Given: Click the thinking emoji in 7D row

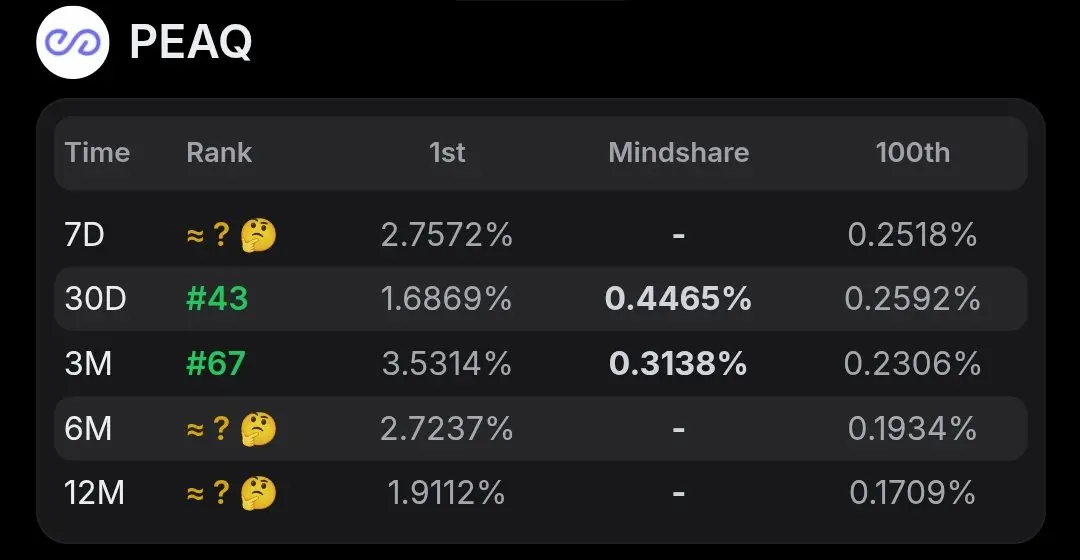Looking at the screenshot, I should tap(258, 236).
